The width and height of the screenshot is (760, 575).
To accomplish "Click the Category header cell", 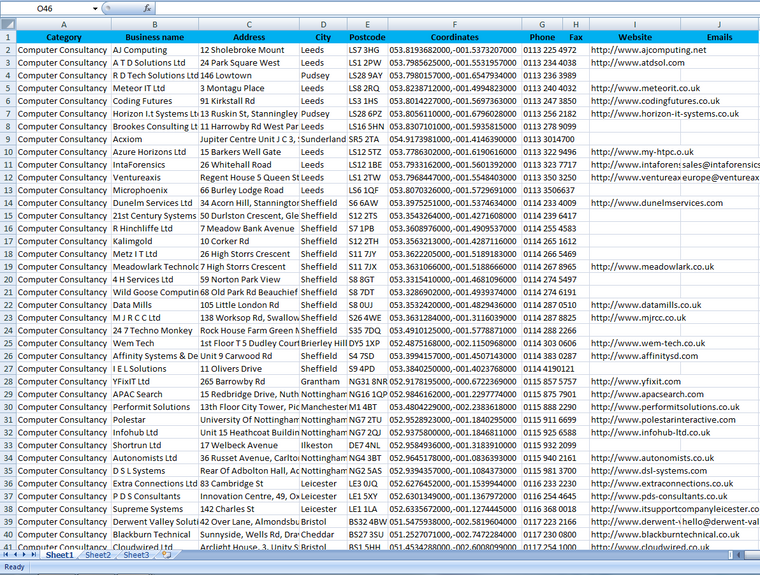I will point(63,37).
